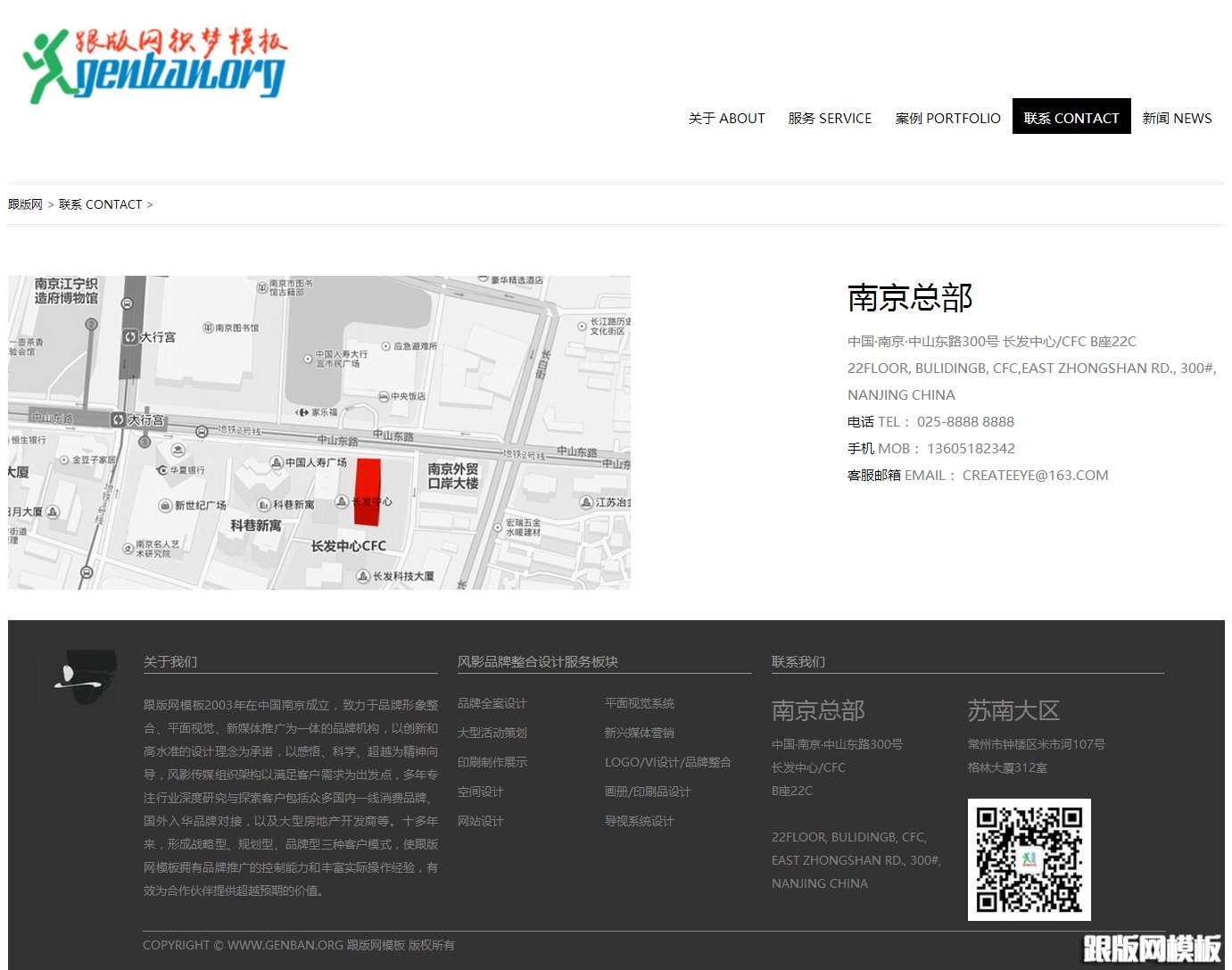
Task: Open the 网站设计 footer link
Action: click(x=480, y=821)
